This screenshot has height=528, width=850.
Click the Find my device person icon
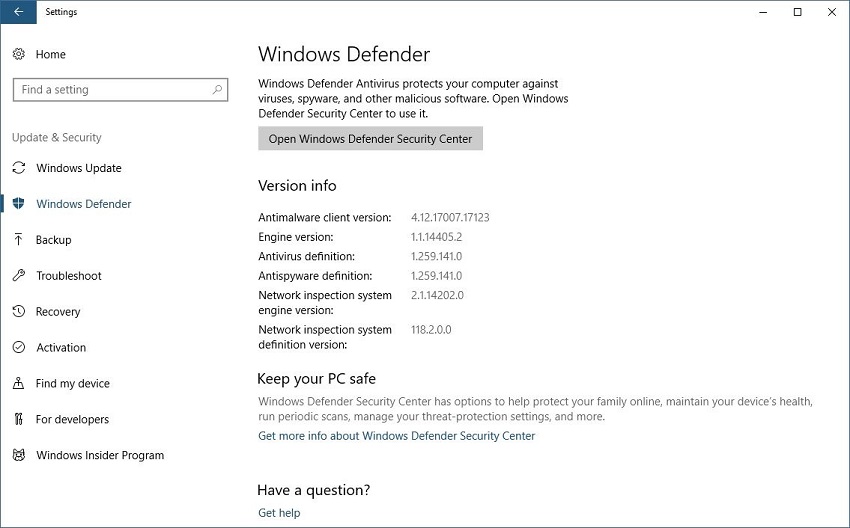click(19, 384)
